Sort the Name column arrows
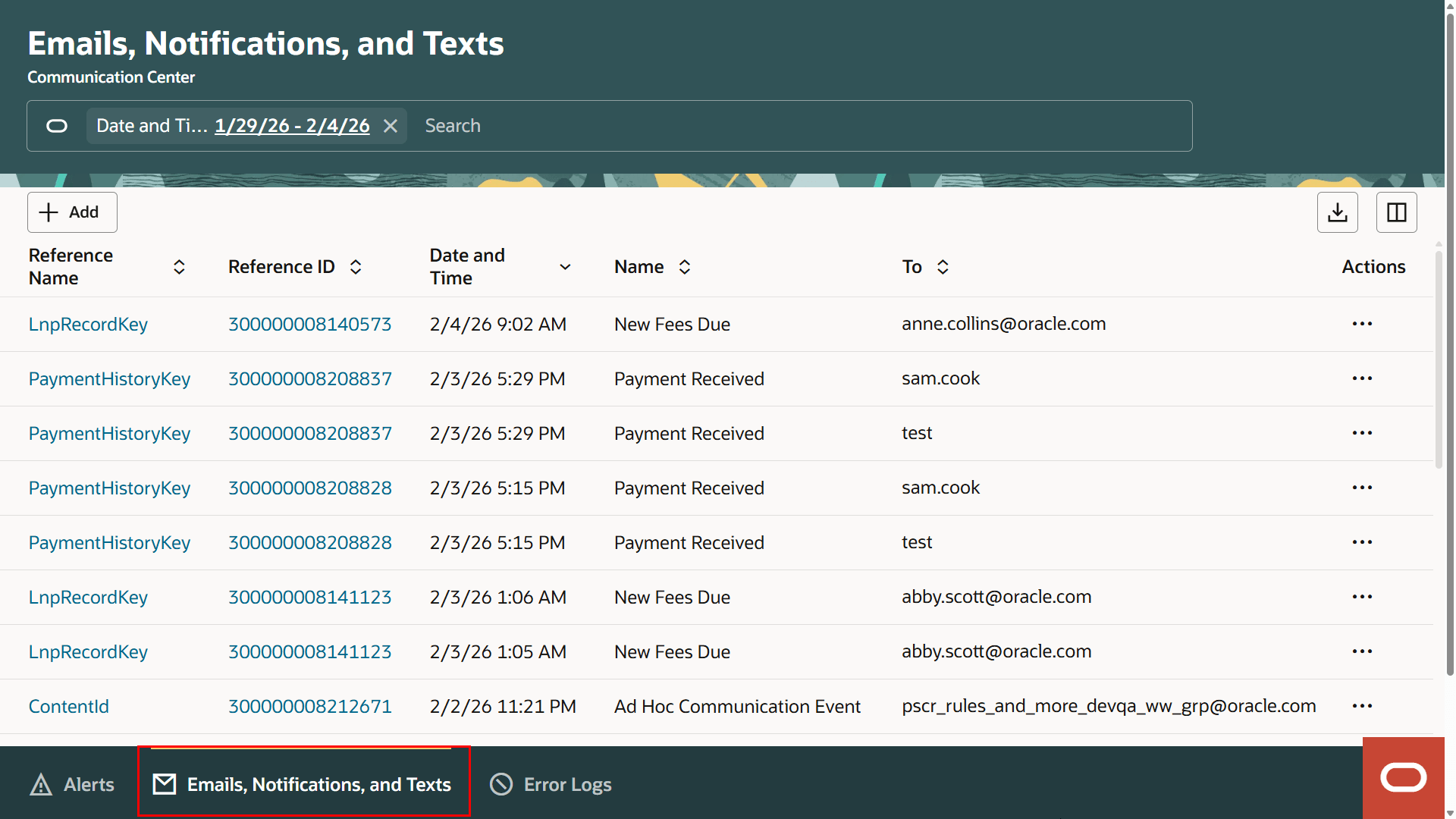Image resolution: width=1456 pixels, height=819 pixels. (684, 267)
